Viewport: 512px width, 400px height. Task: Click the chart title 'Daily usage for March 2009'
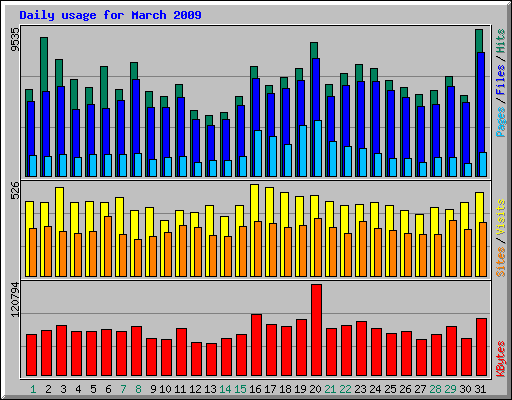click(x=110, y=15)
